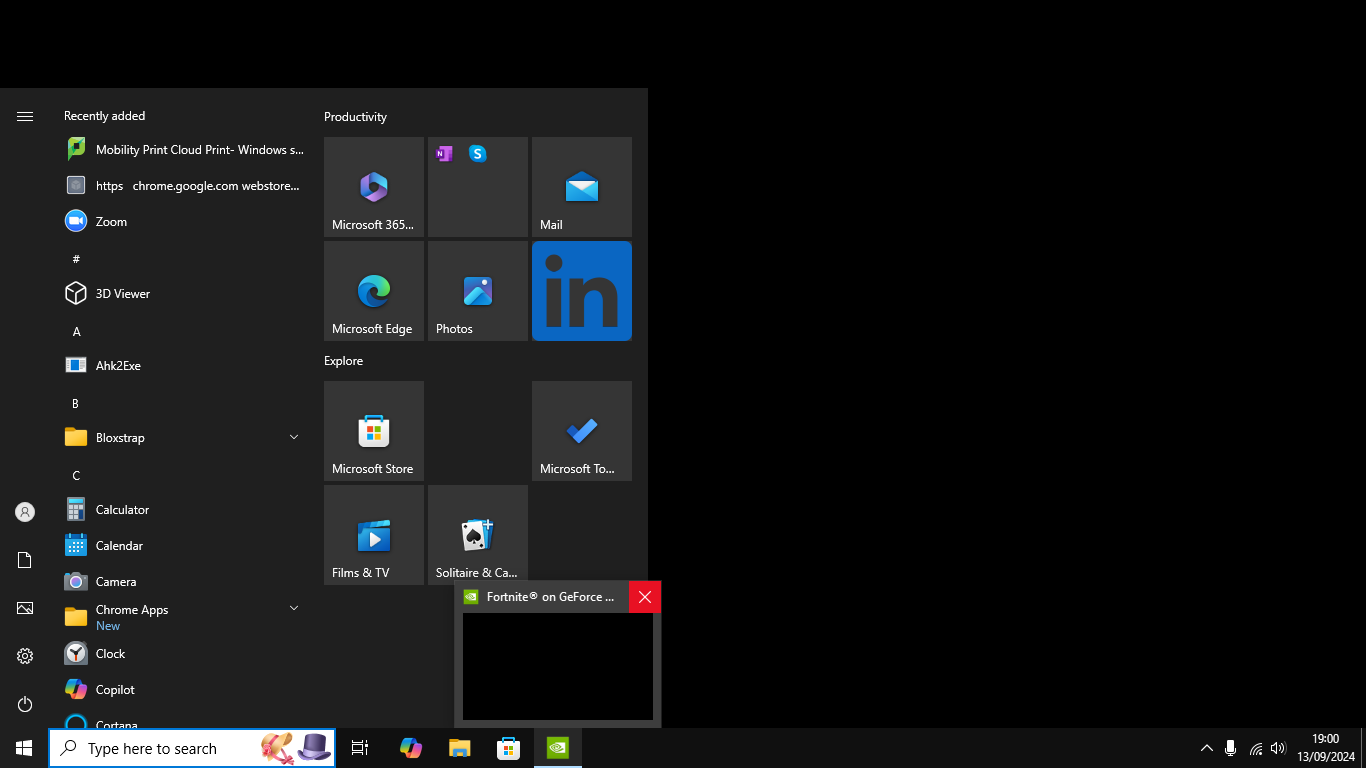This screenshot has height=768, width=1366.
Task: Open Microsoft Store from the taskbar
Action: click(509, 748)
